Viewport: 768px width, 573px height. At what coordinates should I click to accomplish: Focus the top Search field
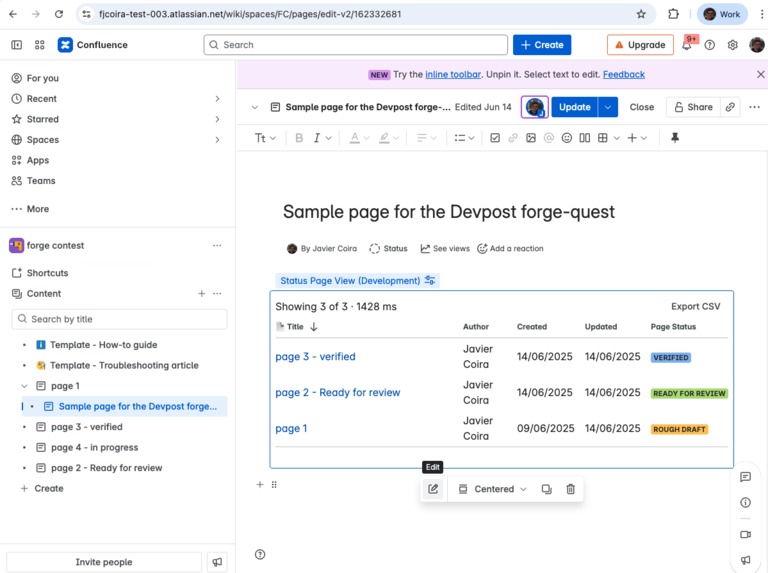tap(356, 45)
